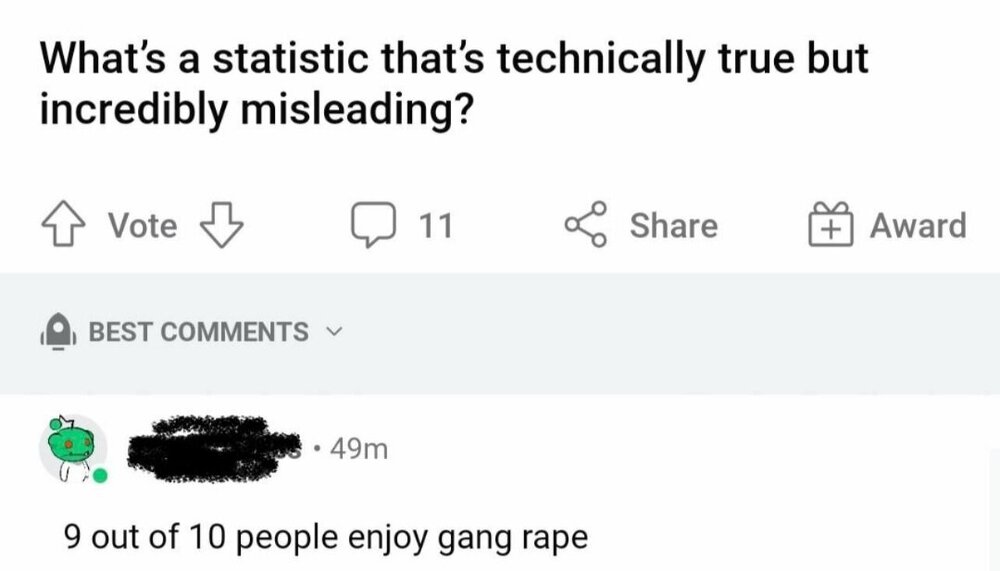Tap the comment body starting "9 out of 10"
Viewport: 1000px width, 571px height.
[x=325, y=537]
